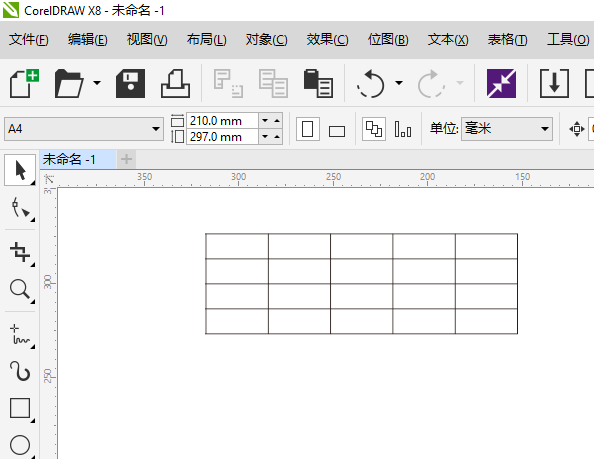Expand the 单位 毫米 units dropdown
This screenshot has height=459, width=594.
(506, 129)
